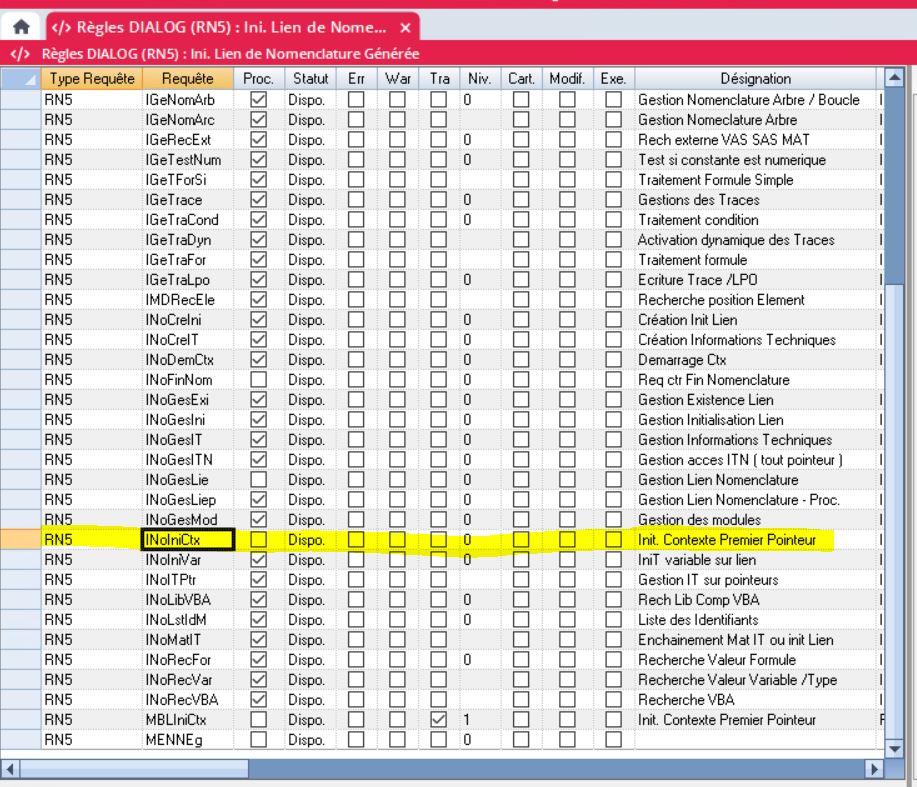
Task: Disable the Tra checkbox for MBLIniCtx
Action: (438, 720)
